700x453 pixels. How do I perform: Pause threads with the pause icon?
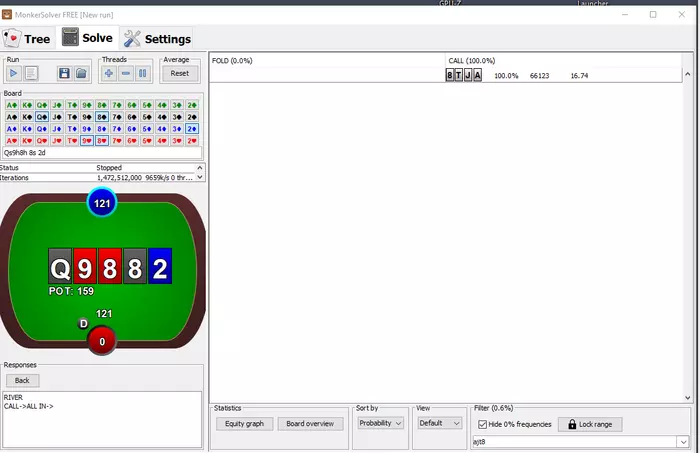click(x=142, y=73)
